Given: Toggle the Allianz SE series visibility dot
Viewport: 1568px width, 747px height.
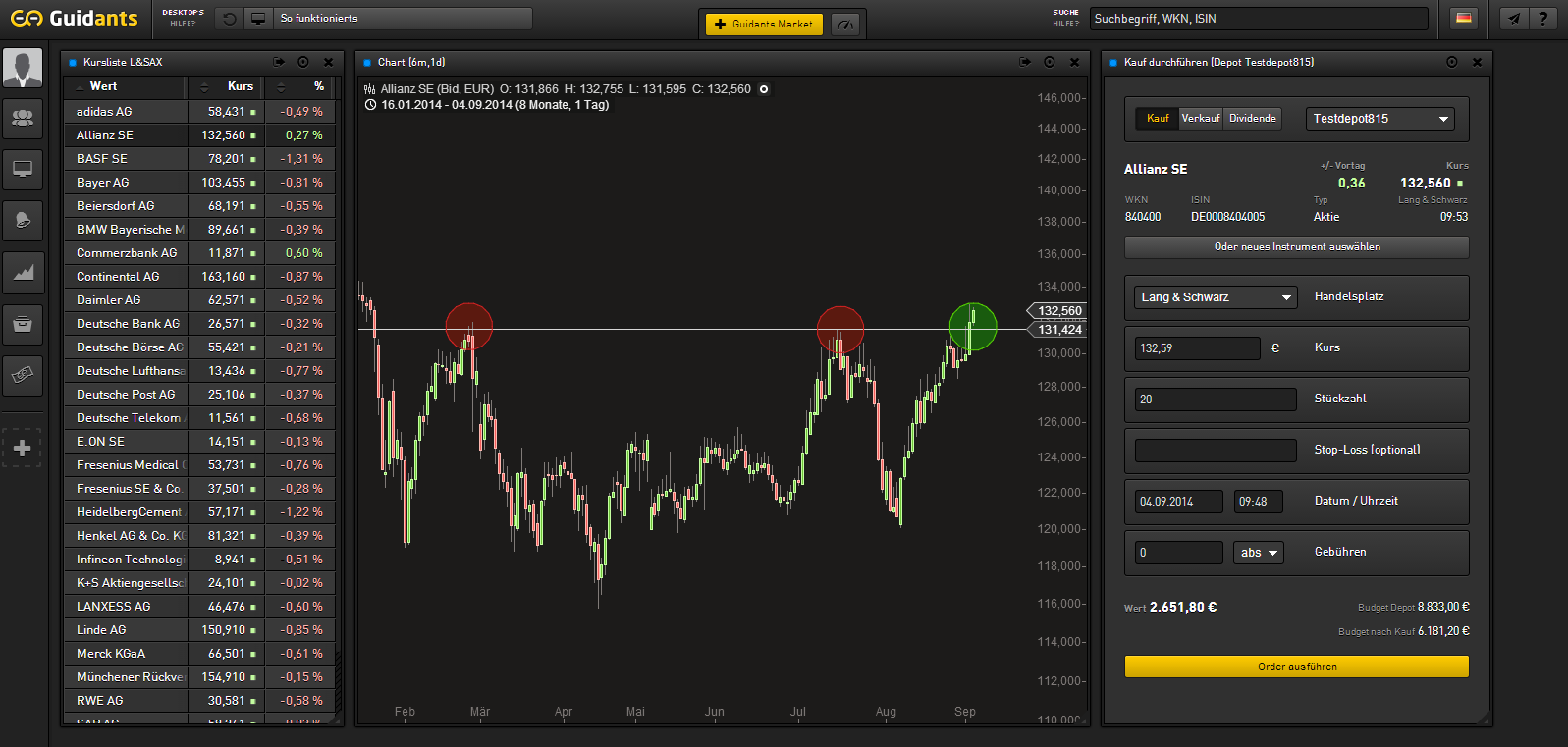Looking at the screenshot, I should coord(764,89).
